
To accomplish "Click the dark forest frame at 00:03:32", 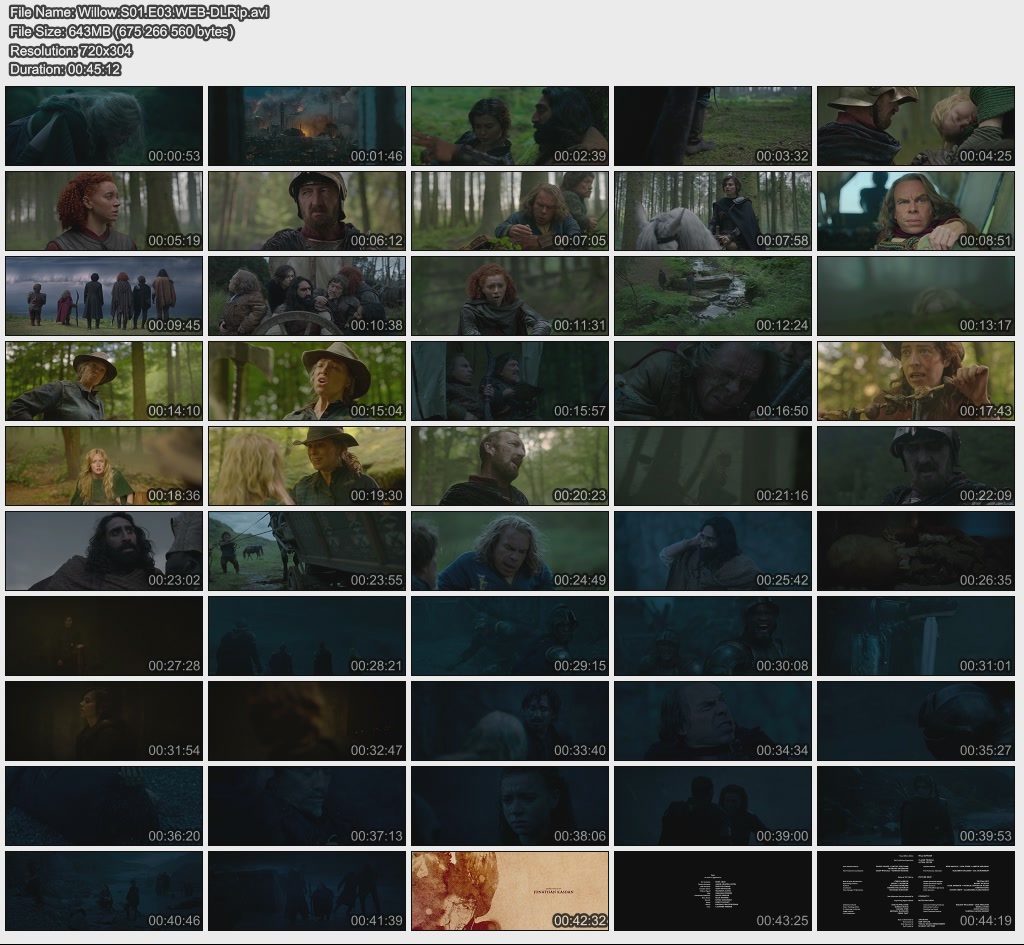I will tap(712, 126).
